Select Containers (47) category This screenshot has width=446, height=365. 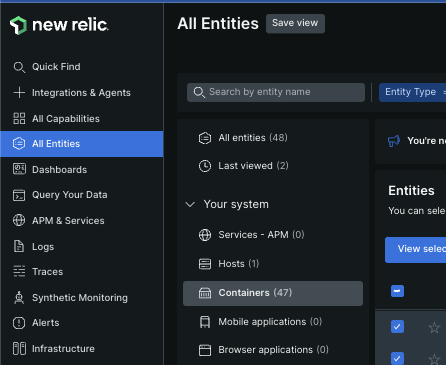[x=273, y=293]
